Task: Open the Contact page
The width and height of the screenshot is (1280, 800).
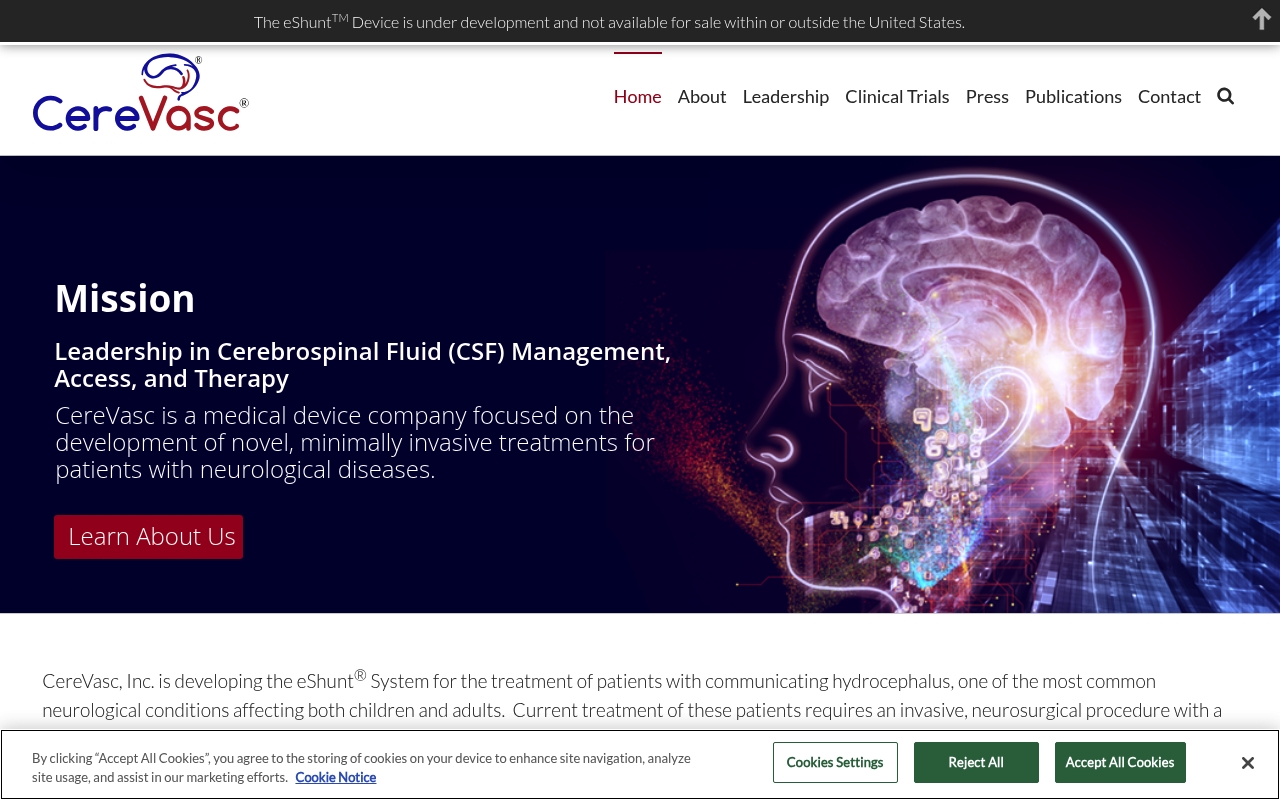Action: [1169, 96]
